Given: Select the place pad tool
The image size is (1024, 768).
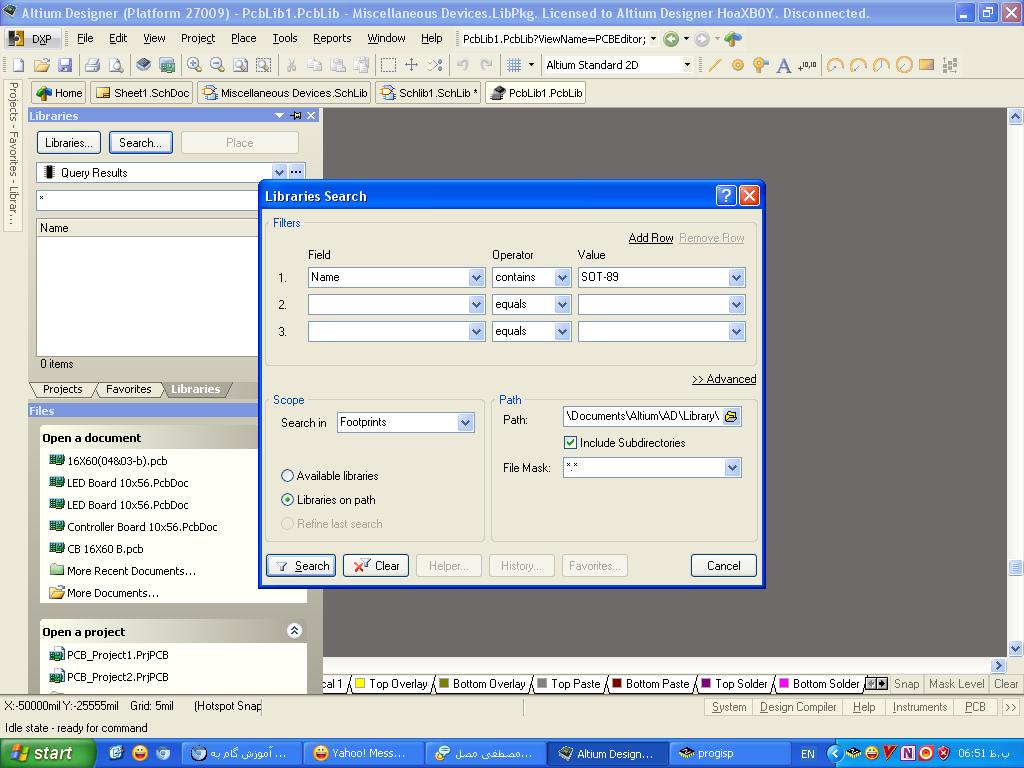Looking at the screenshot, I should (x=738, y=65).
